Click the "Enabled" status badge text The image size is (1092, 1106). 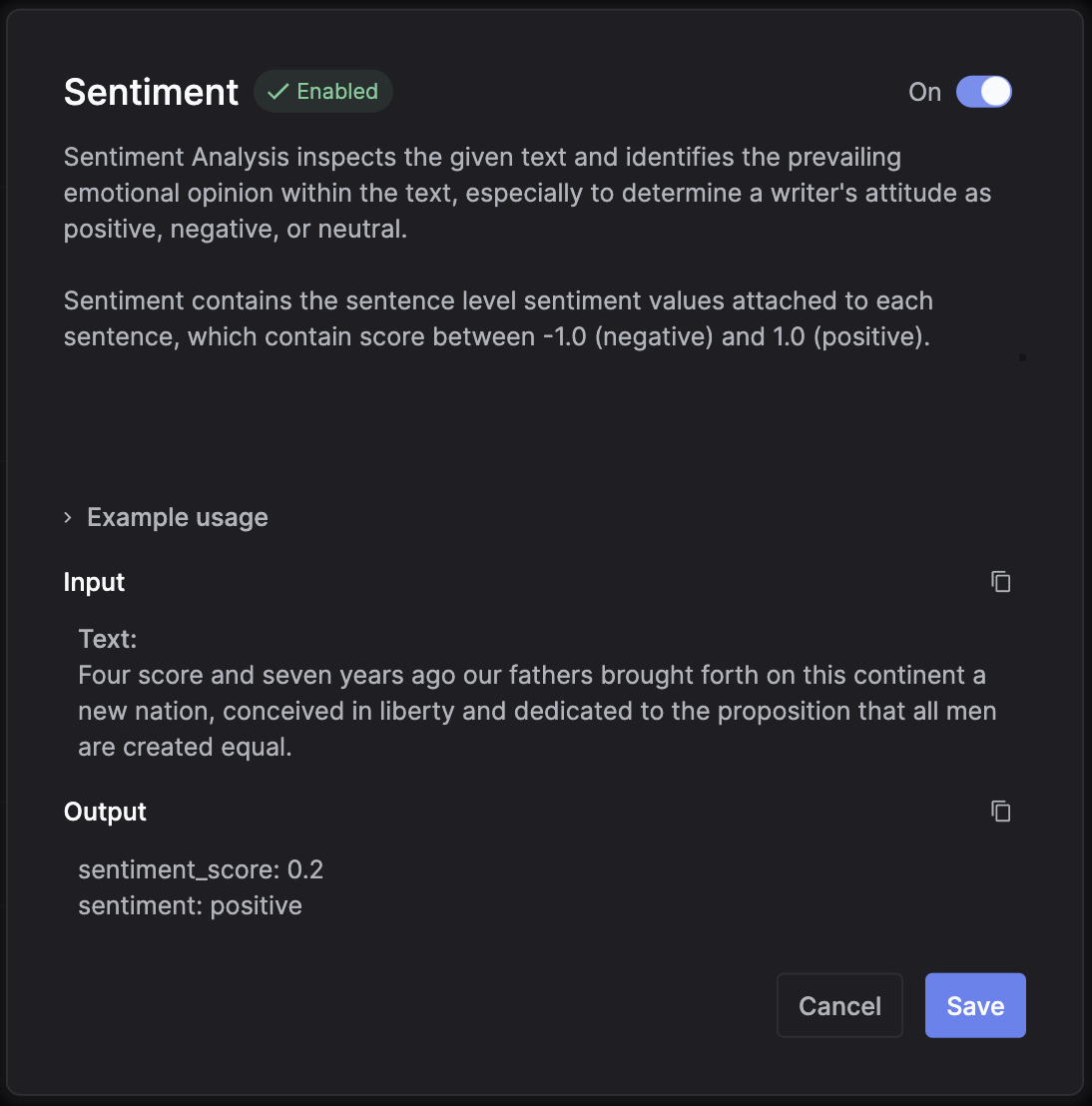coord(337,92)
